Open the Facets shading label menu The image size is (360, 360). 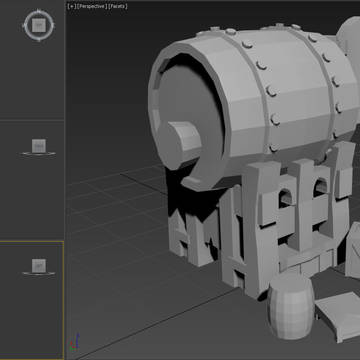click(x=117, y=6)
